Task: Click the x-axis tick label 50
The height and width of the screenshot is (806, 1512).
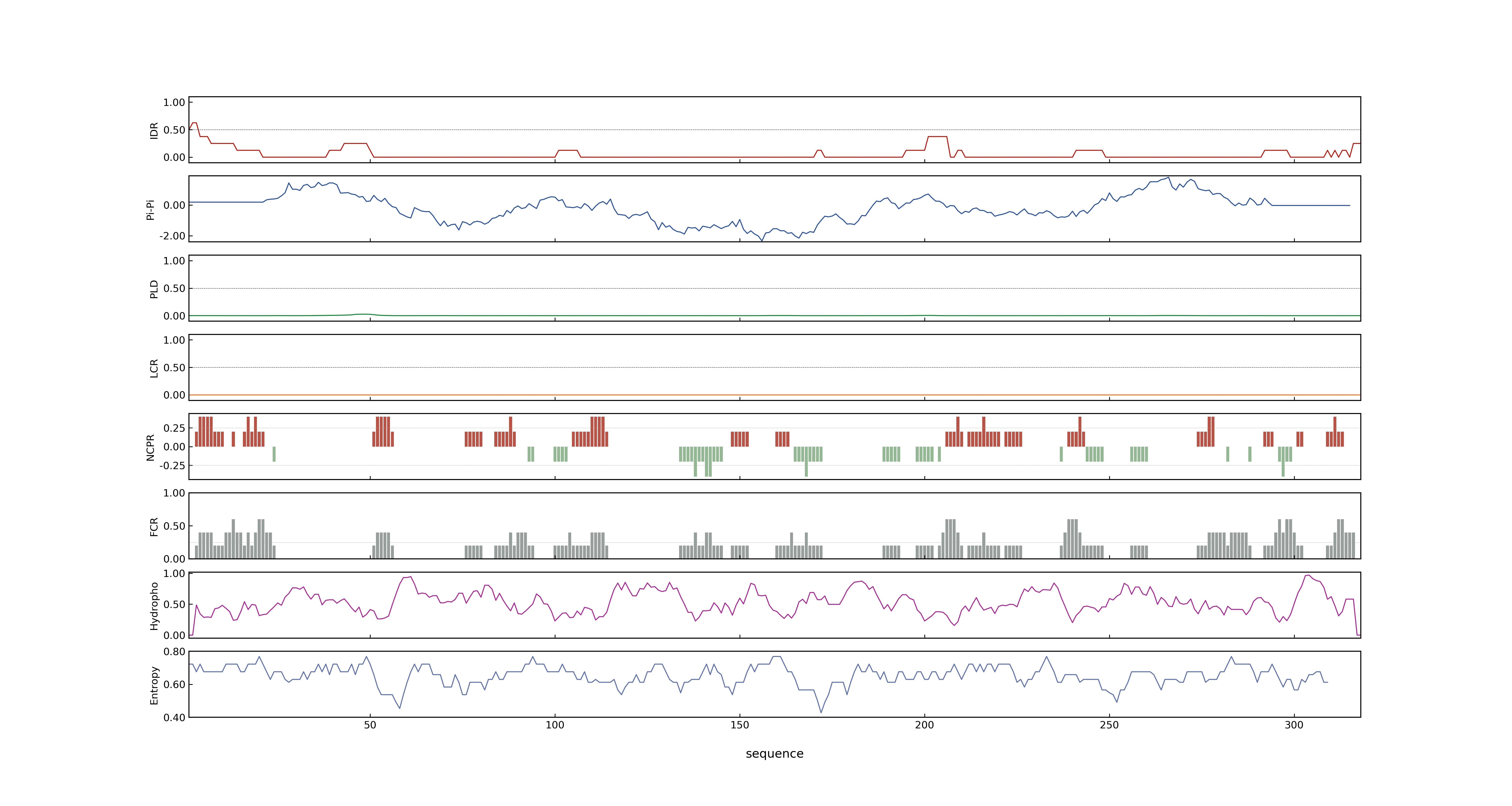Action: coord(370,725)
